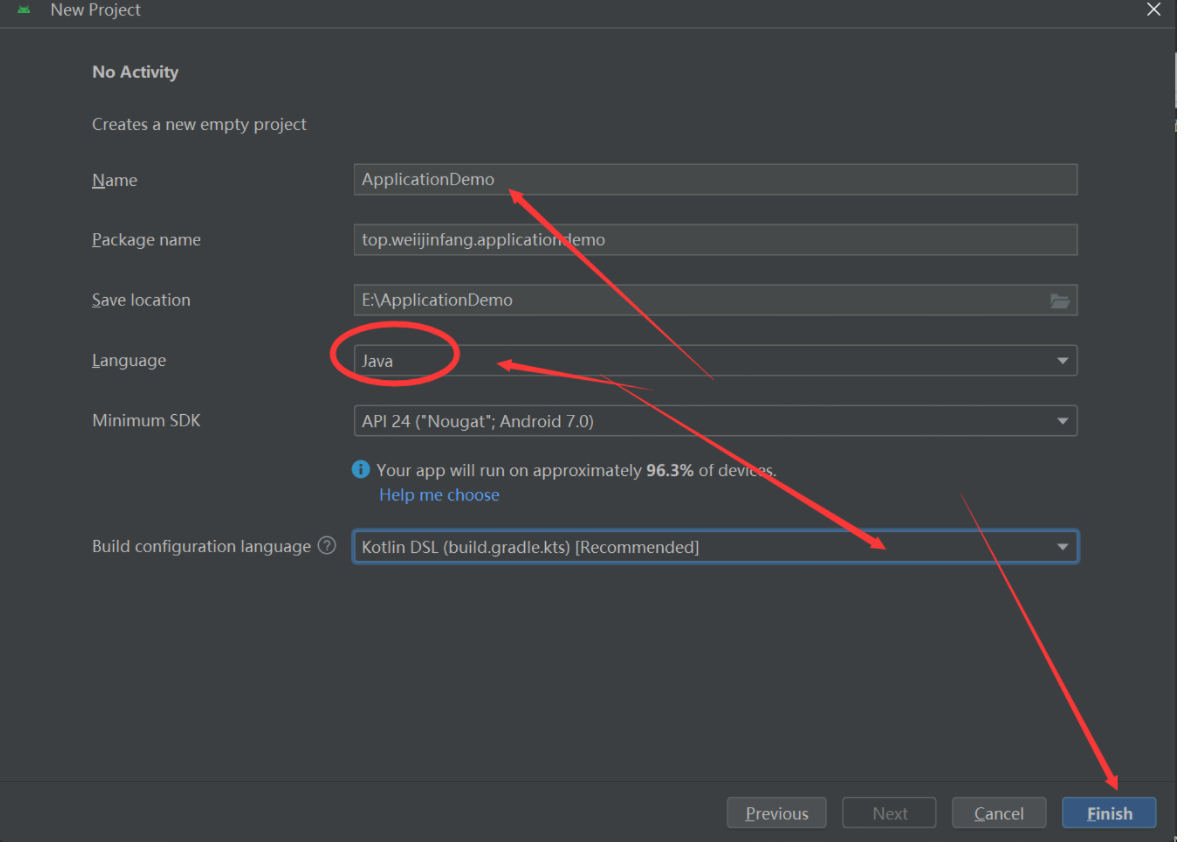The image size is (1185, 842).
Task: Click the Name label
Action: [x=115, y=180]
